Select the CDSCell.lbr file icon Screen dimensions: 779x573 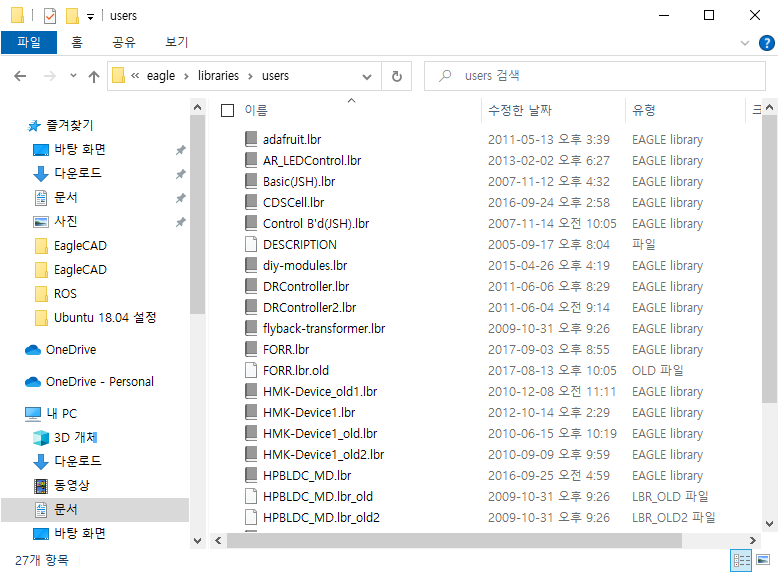coord(251,202)
